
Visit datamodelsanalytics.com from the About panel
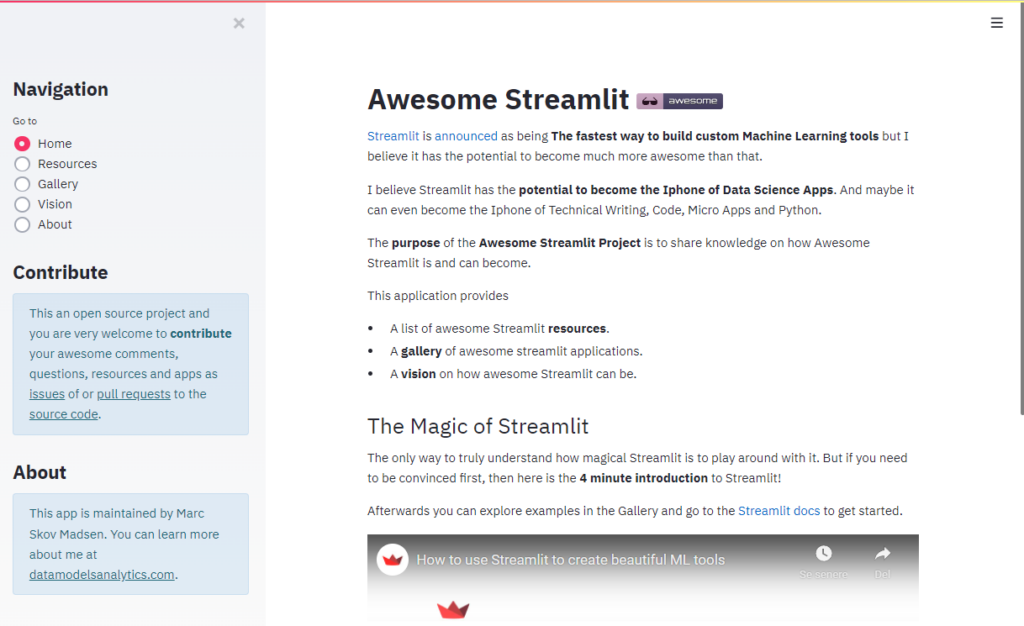point(100,574)
